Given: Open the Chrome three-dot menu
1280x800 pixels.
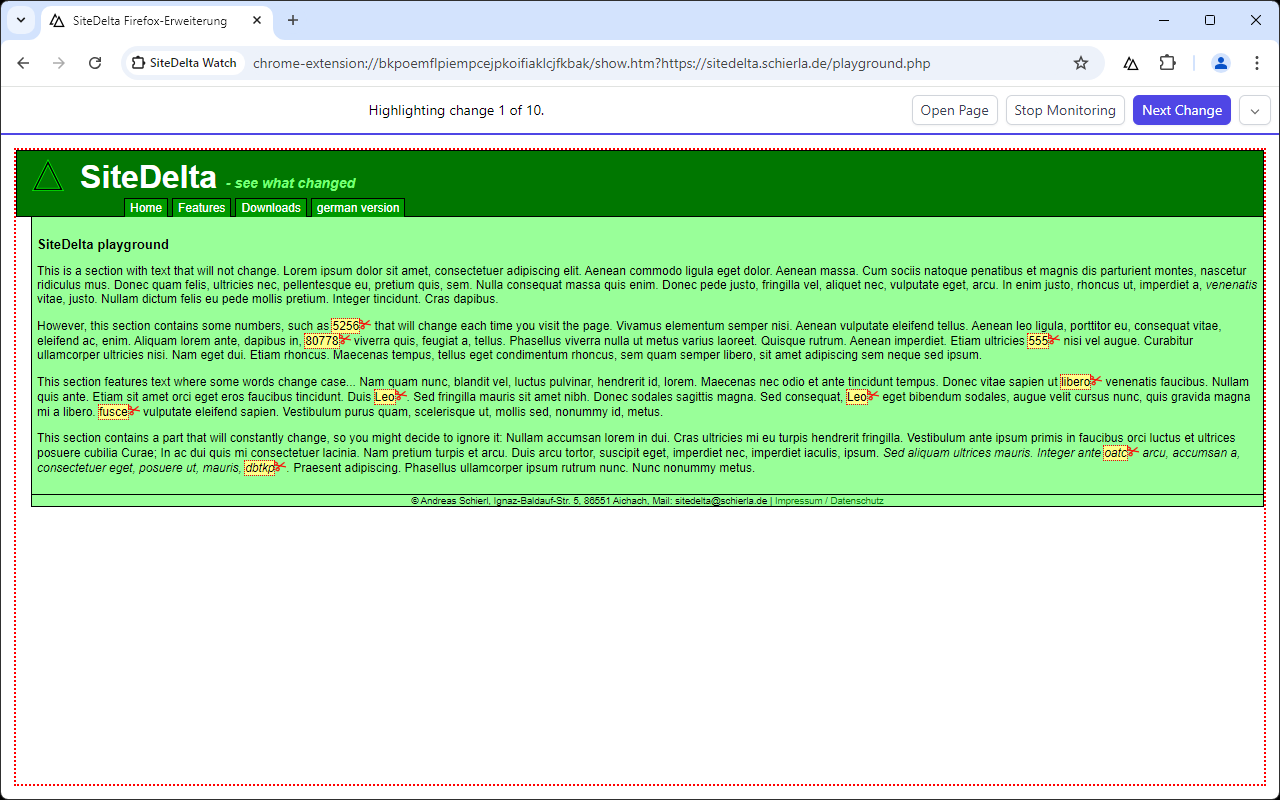Looking at the screenshot, I should [1257, 63].
